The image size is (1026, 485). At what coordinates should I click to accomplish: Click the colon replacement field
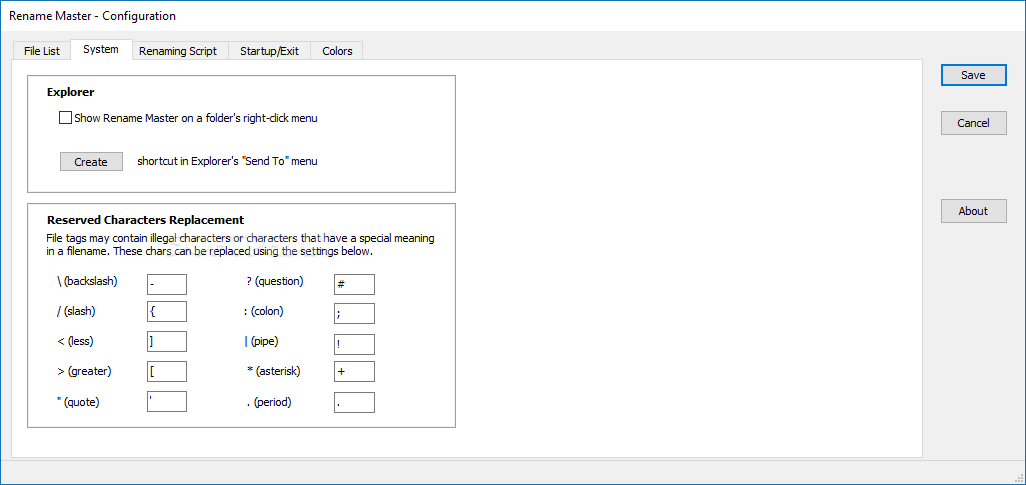(354, 314)
